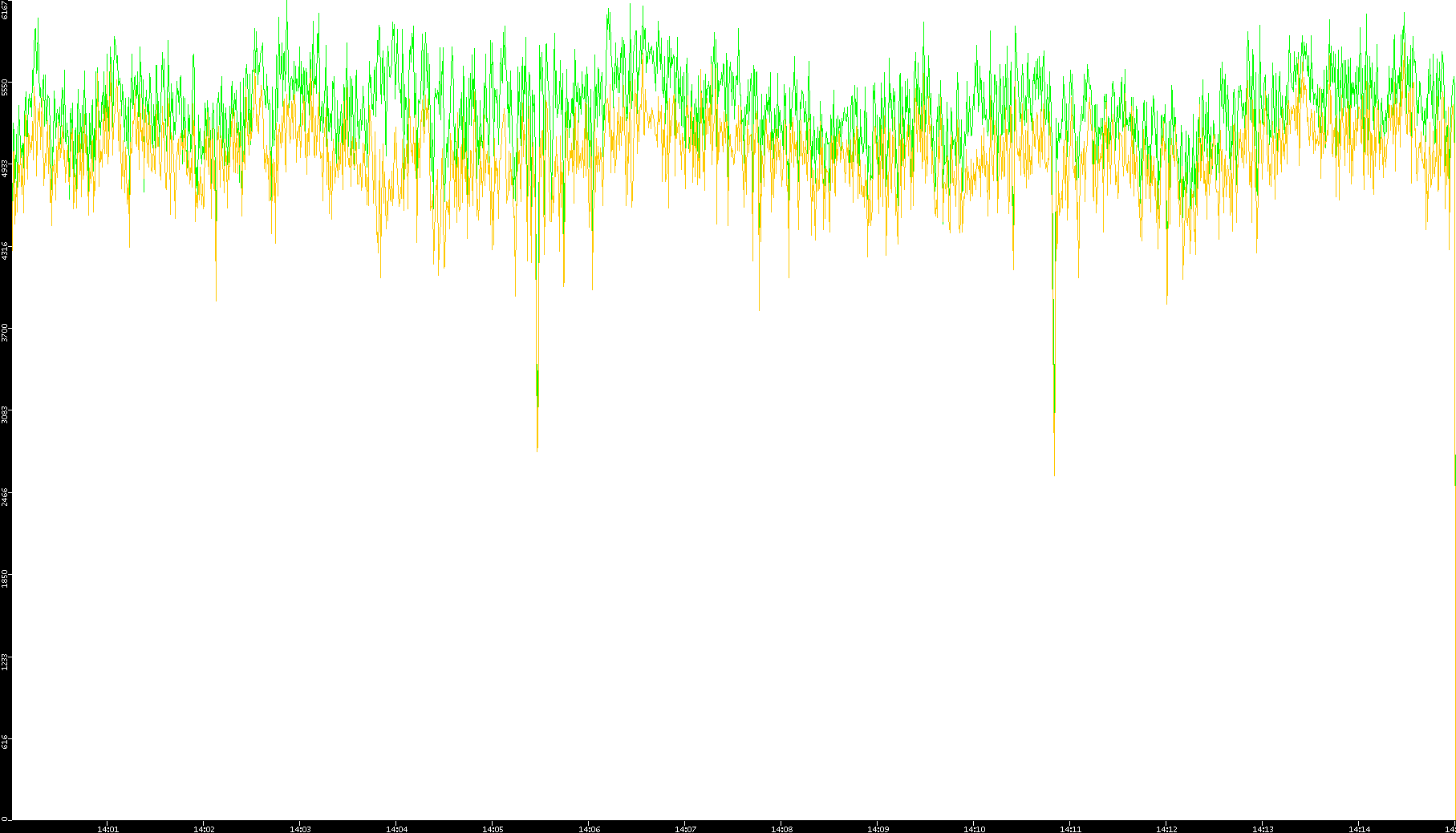
Task: Select the 3083 value axis label
Action: (5, 414)
